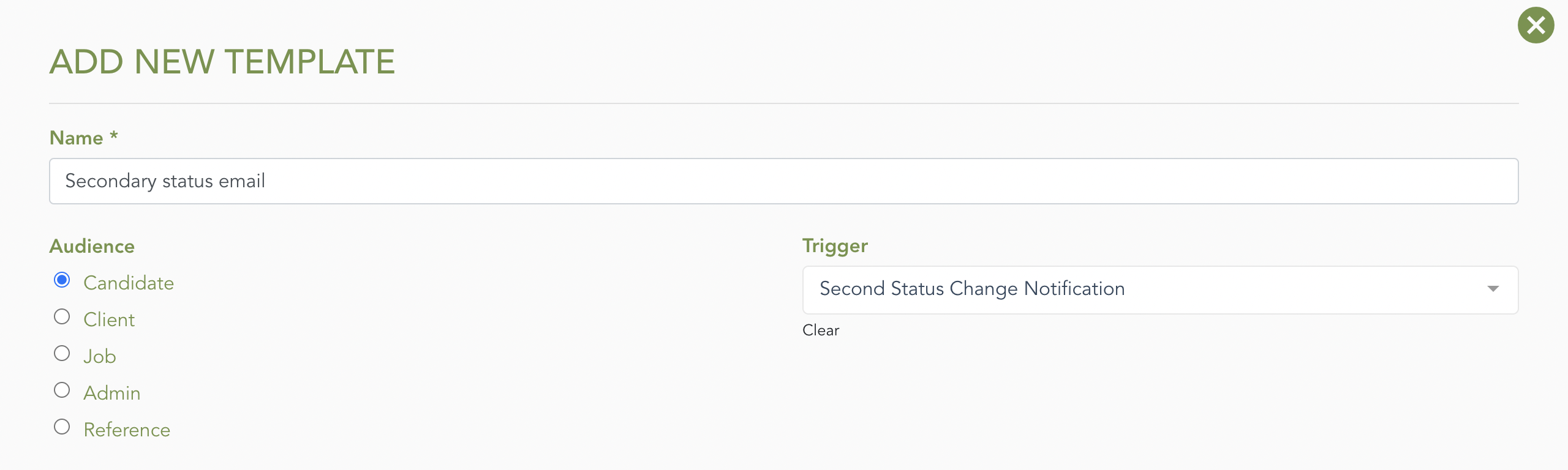The width and height of the screenshot is (1568, 470).
Task: Click the Name text input field
Action: [783, 181]
